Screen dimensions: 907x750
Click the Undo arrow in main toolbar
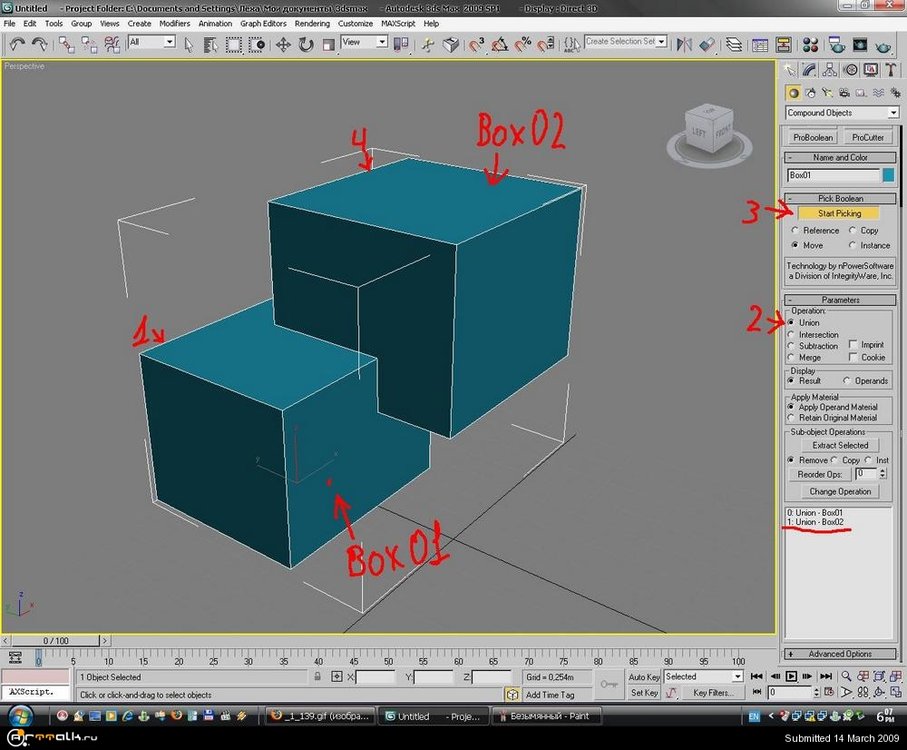pos(17,45)
